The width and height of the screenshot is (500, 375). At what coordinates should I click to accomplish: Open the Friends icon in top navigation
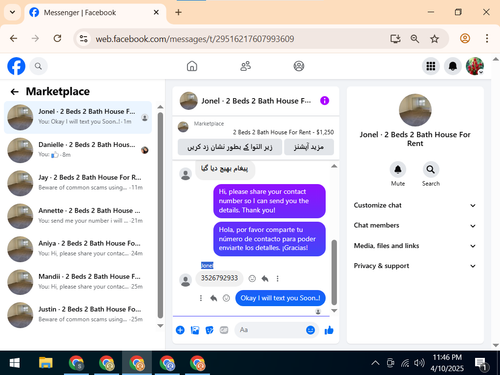coord(245,66)
